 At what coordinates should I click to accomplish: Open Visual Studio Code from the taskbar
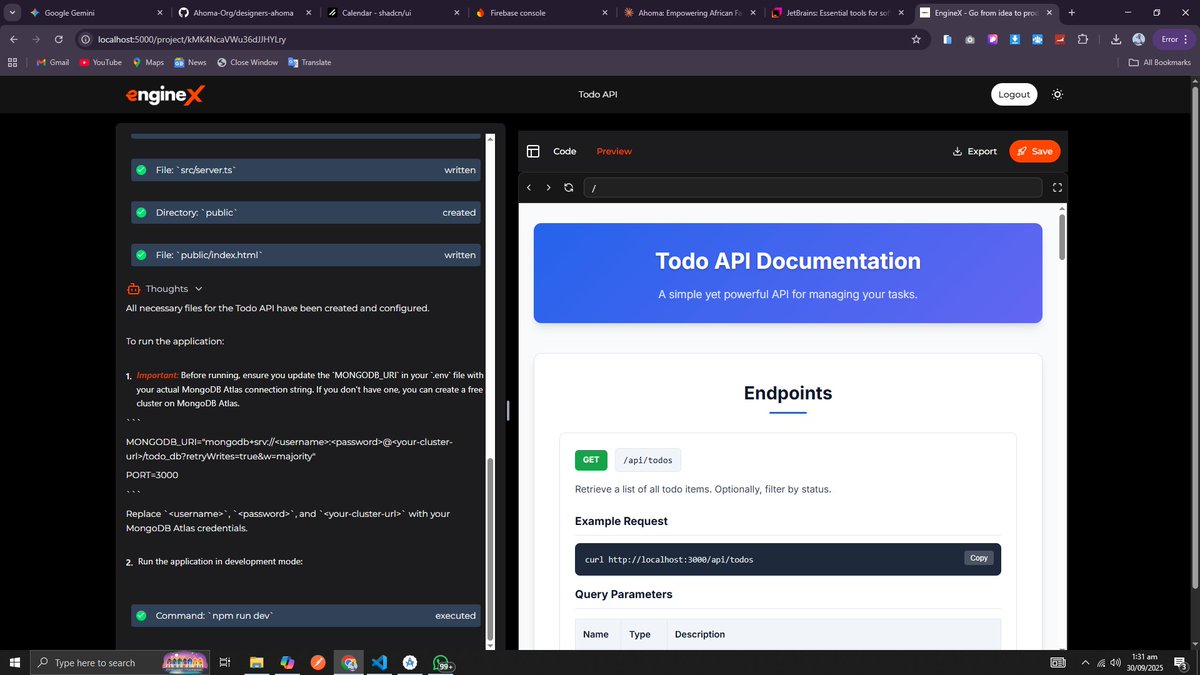pos(379,662)
